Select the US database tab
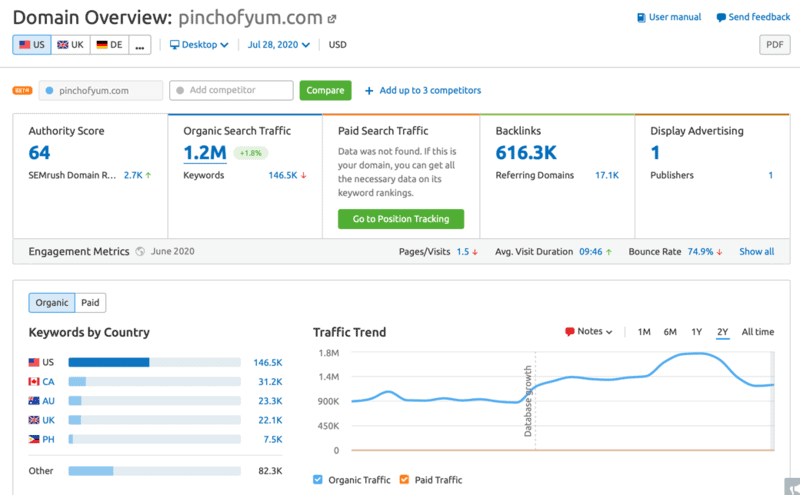 32,45
